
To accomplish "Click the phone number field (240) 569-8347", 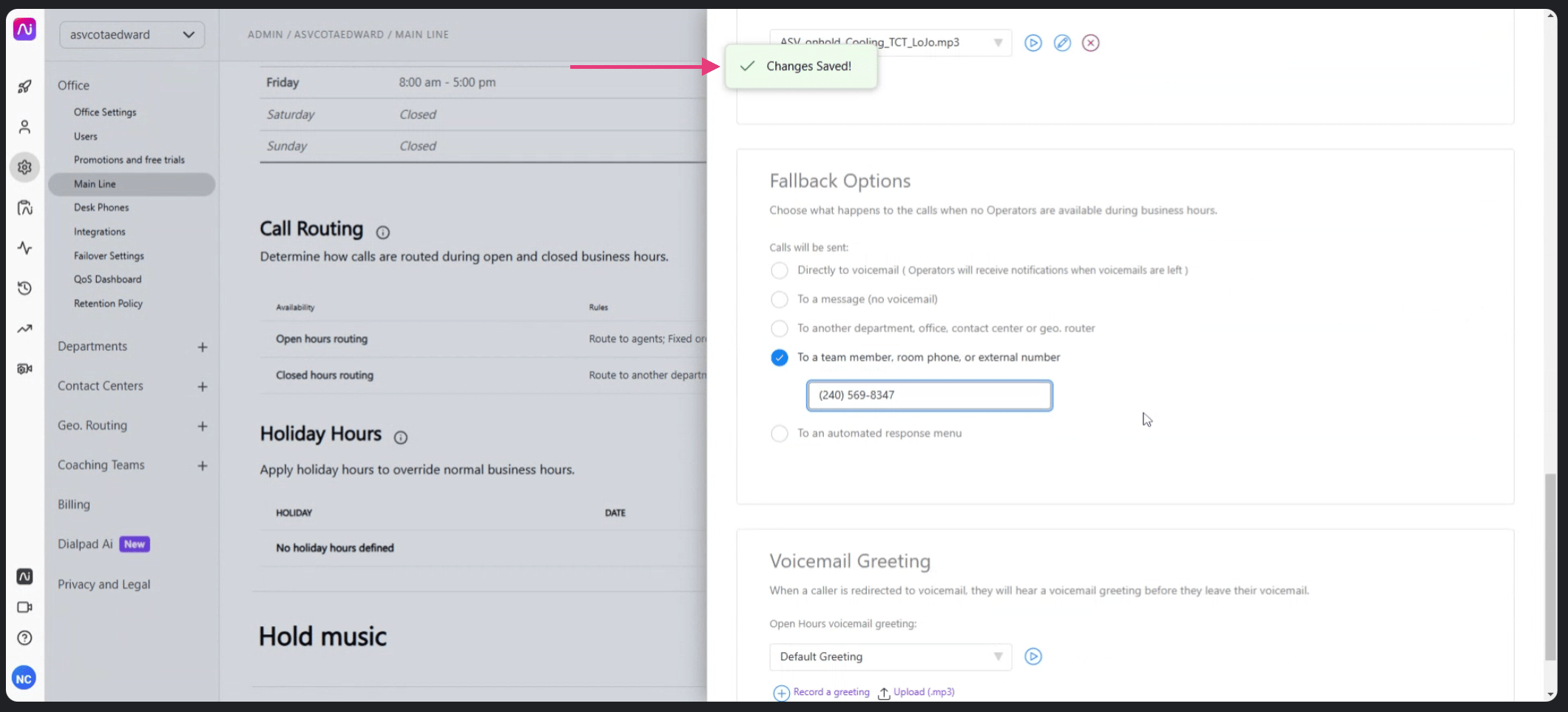I will click(x=930, y=395).
